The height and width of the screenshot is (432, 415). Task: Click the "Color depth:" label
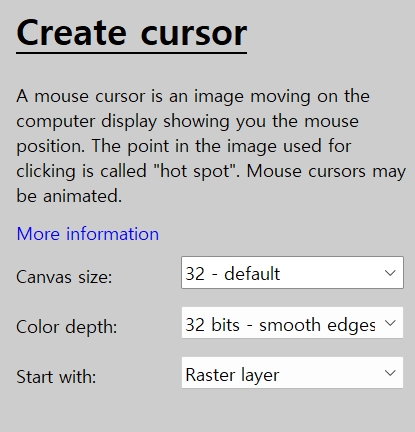67,327
